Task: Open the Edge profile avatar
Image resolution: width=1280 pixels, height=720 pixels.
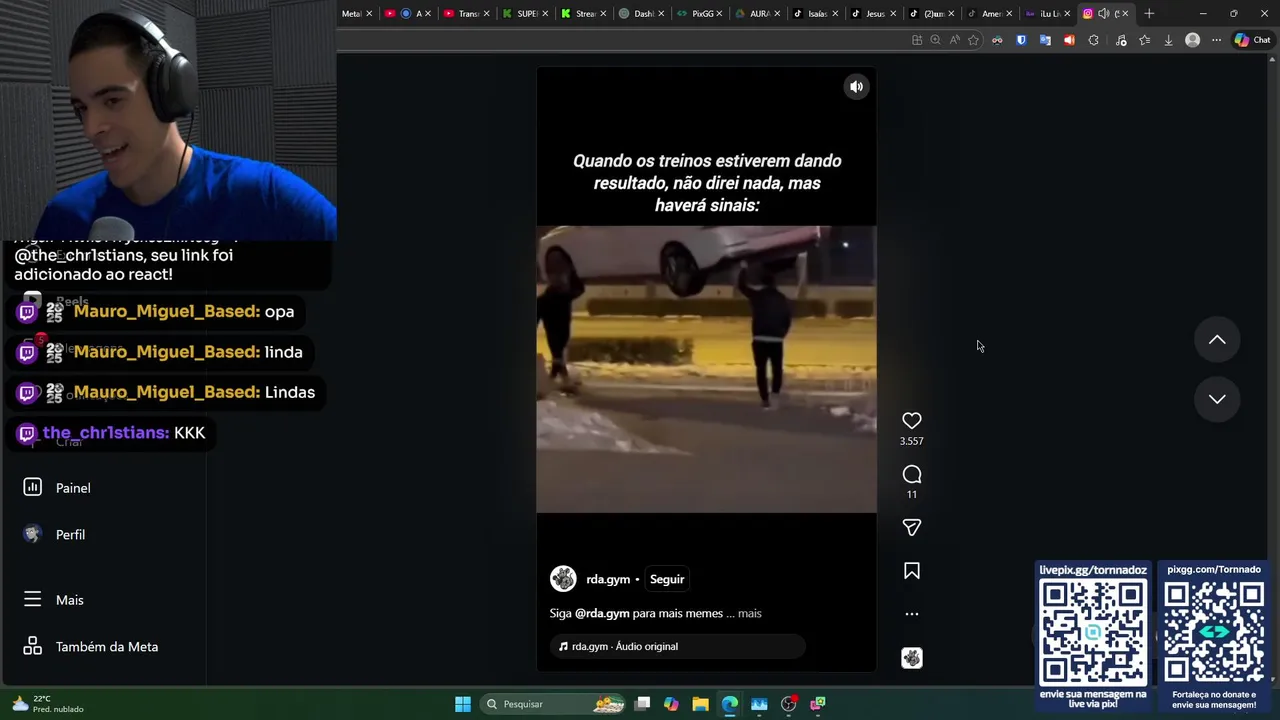Action: coord(1192,40)
